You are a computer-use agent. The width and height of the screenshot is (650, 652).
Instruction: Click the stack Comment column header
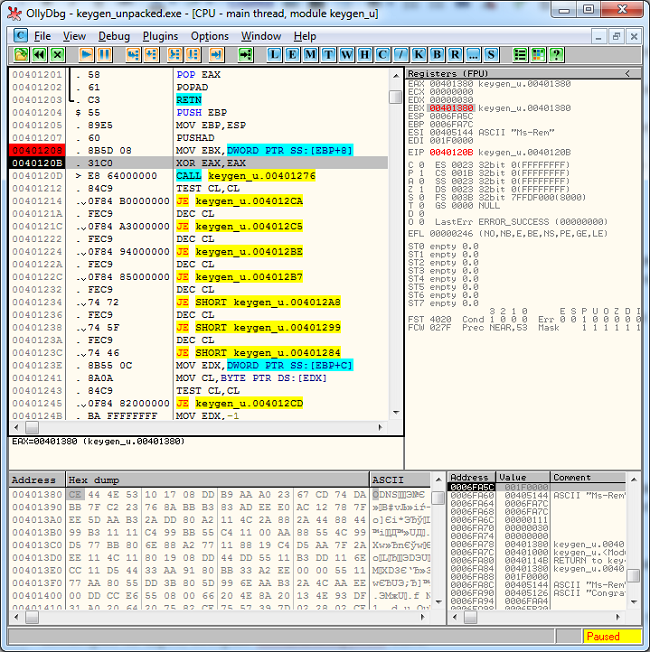click(x=588, y=477)
